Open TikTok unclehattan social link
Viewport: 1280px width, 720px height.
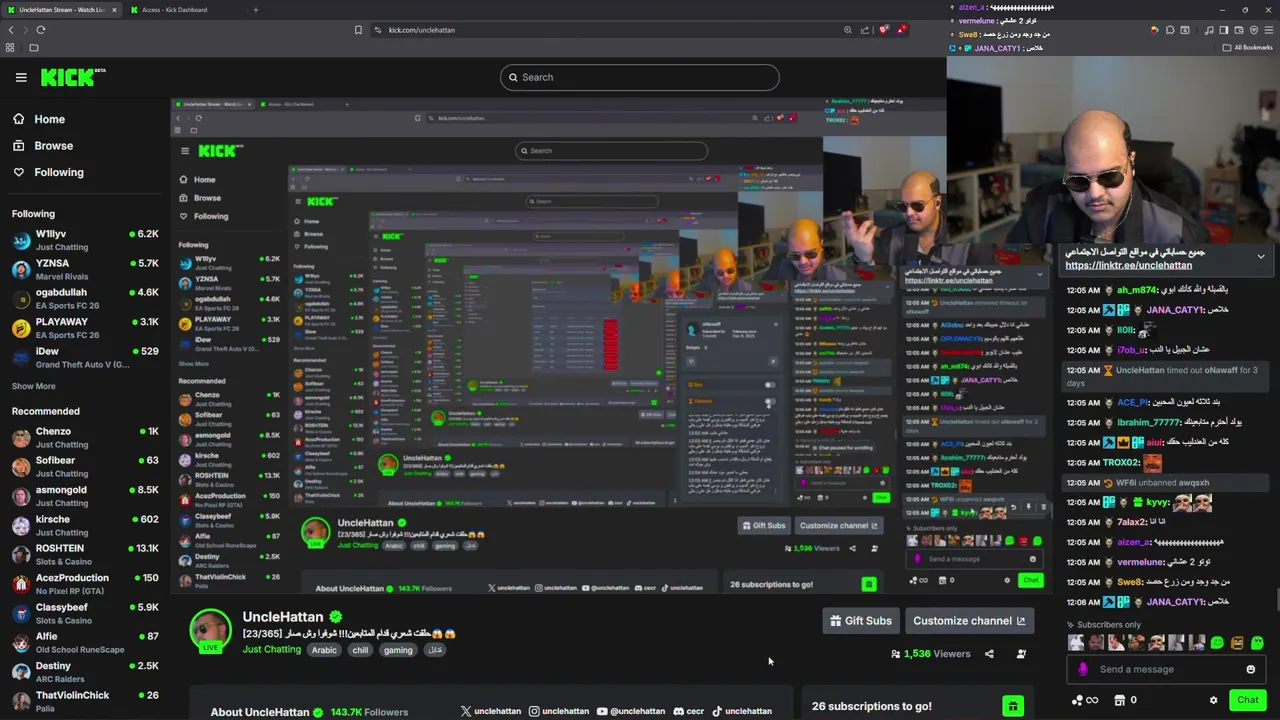coord(741,711)
